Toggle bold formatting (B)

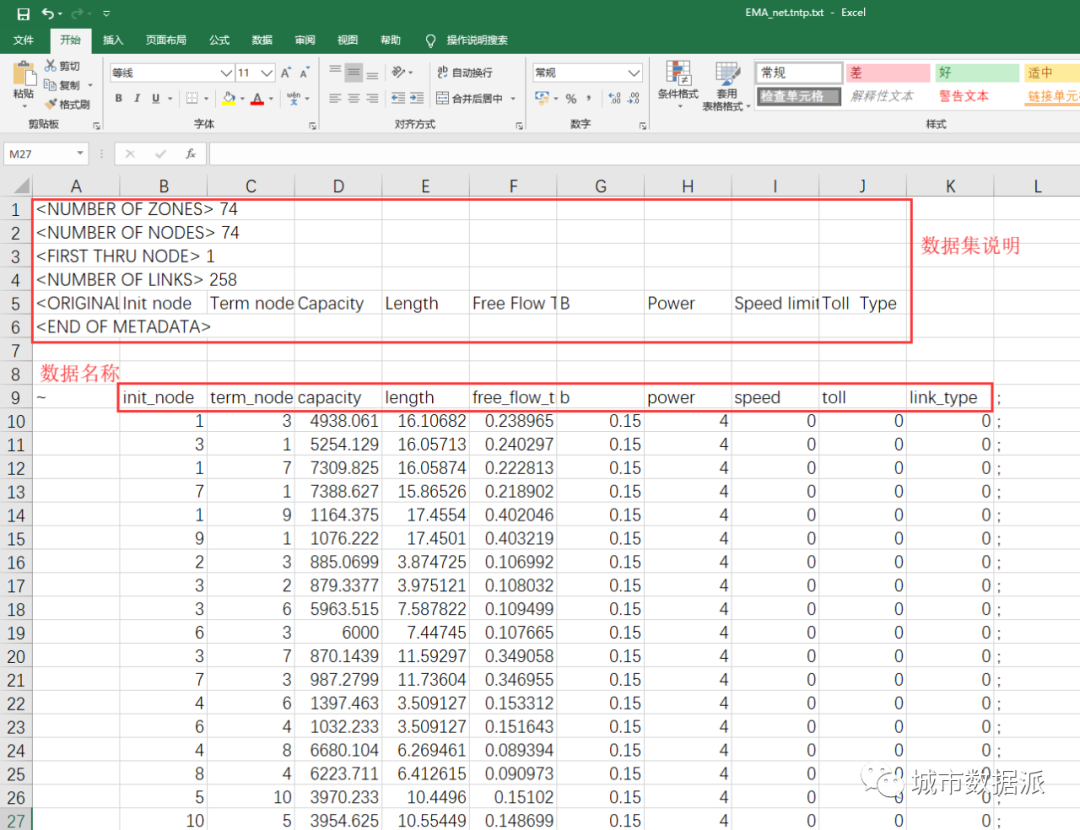[118, 98]
